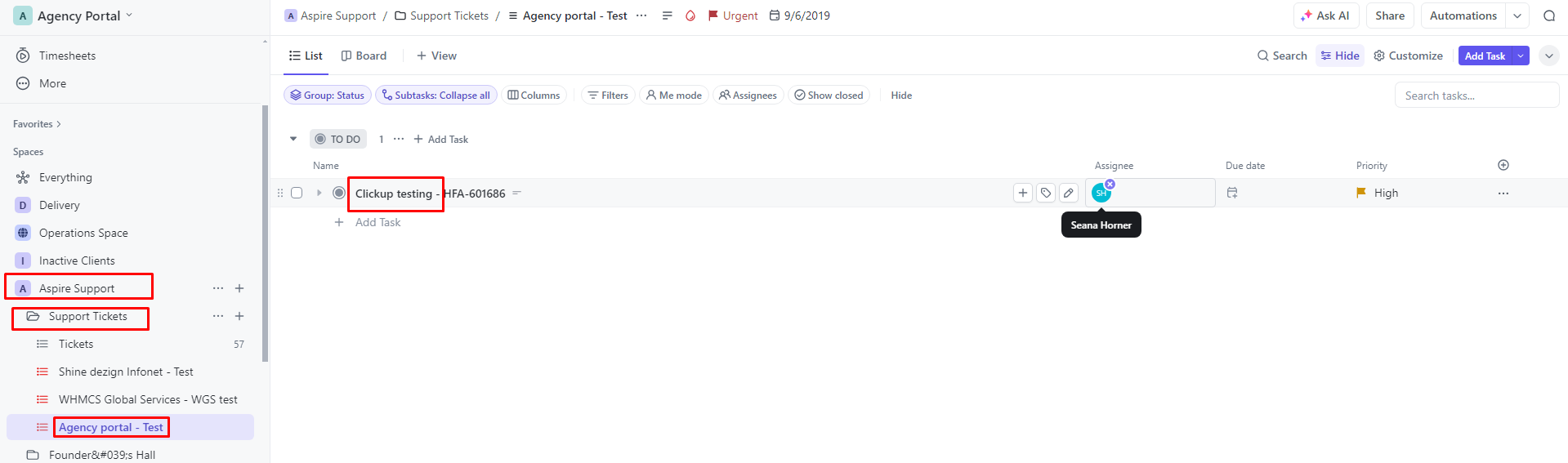Open the Delivery space
1568x463 pixels.
tap(59, 205)
